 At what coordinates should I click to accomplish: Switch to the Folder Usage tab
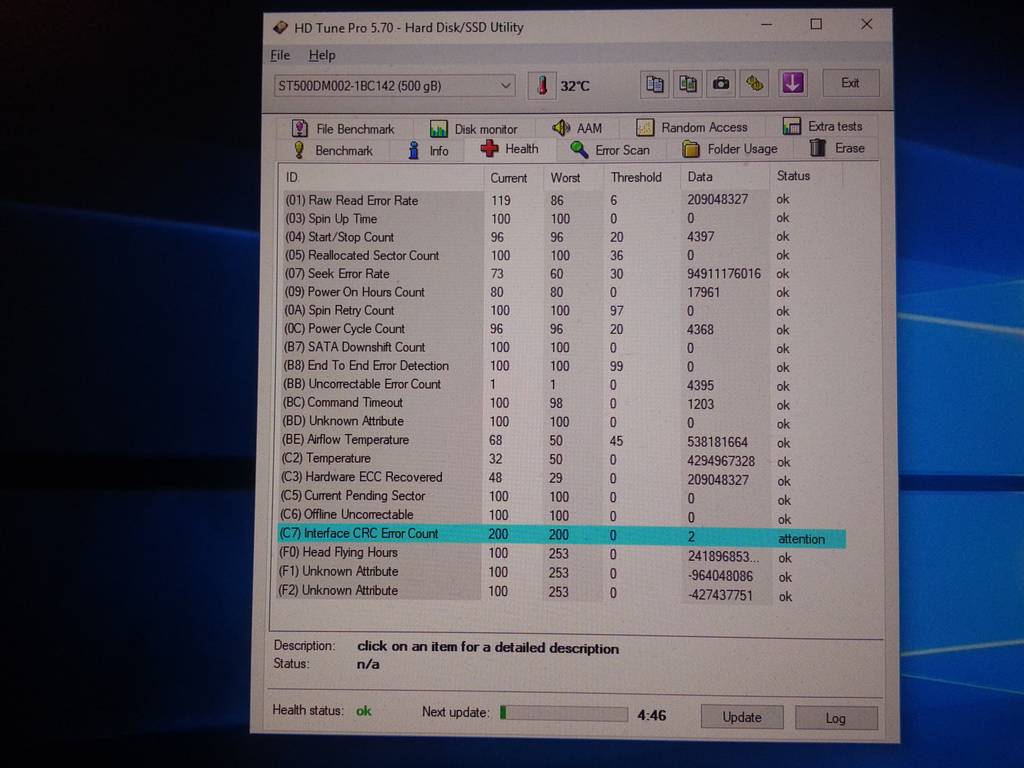pos(730,149)
